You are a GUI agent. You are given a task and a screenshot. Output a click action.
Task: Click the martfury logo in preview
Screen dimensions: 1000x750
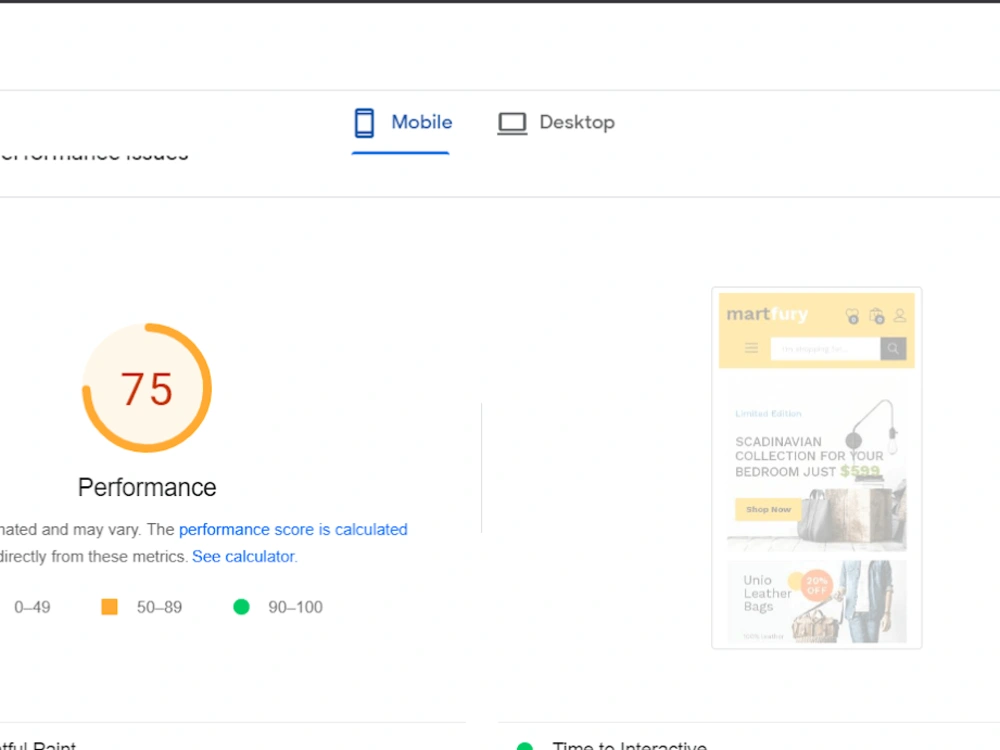(x=767, y=314)
